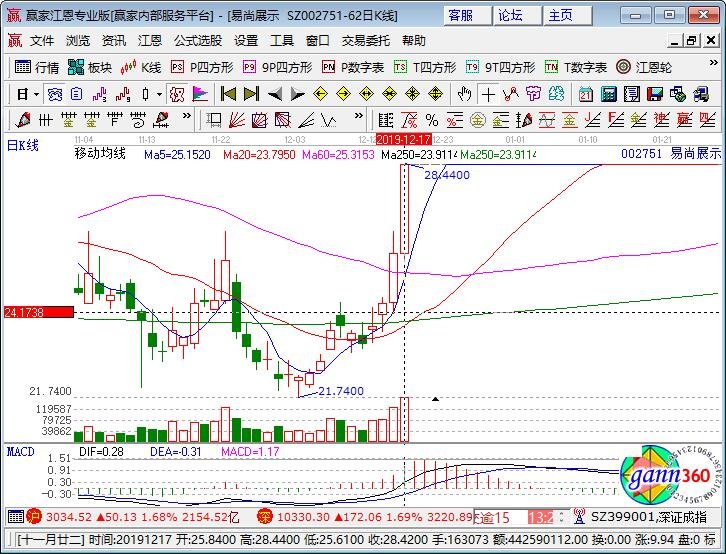This screenshot has height=554, width=726.
Task: Select the J angle fan tool
Action: pyautogui.click(x=593, y=121)
